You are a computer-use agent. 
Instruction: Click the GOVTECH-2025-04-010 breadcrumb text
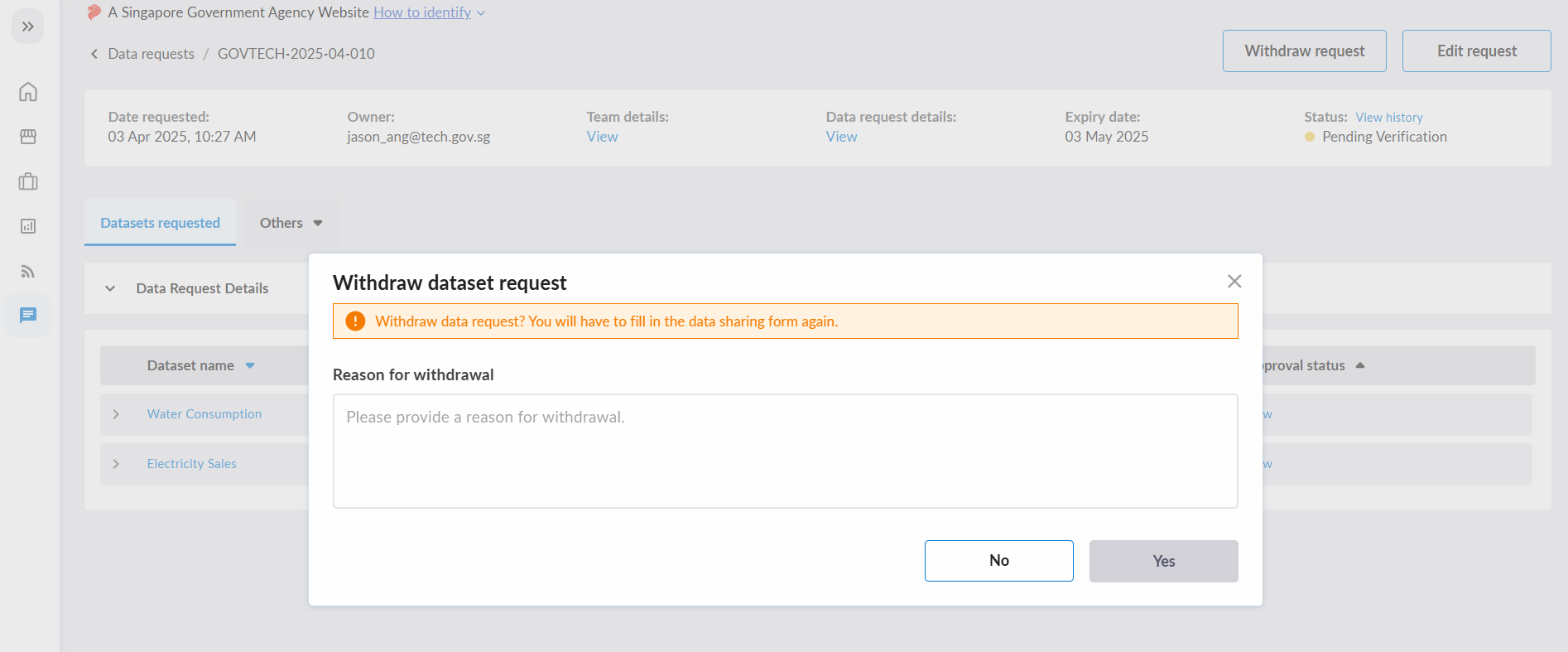(296, 54)
